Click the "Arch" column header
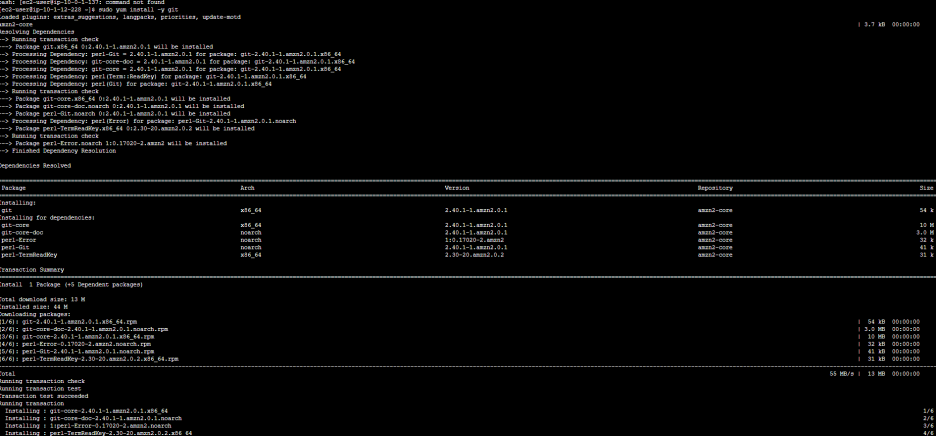This screenshot has width=936, height=436. pyautogui.click(x=247, y=188)
